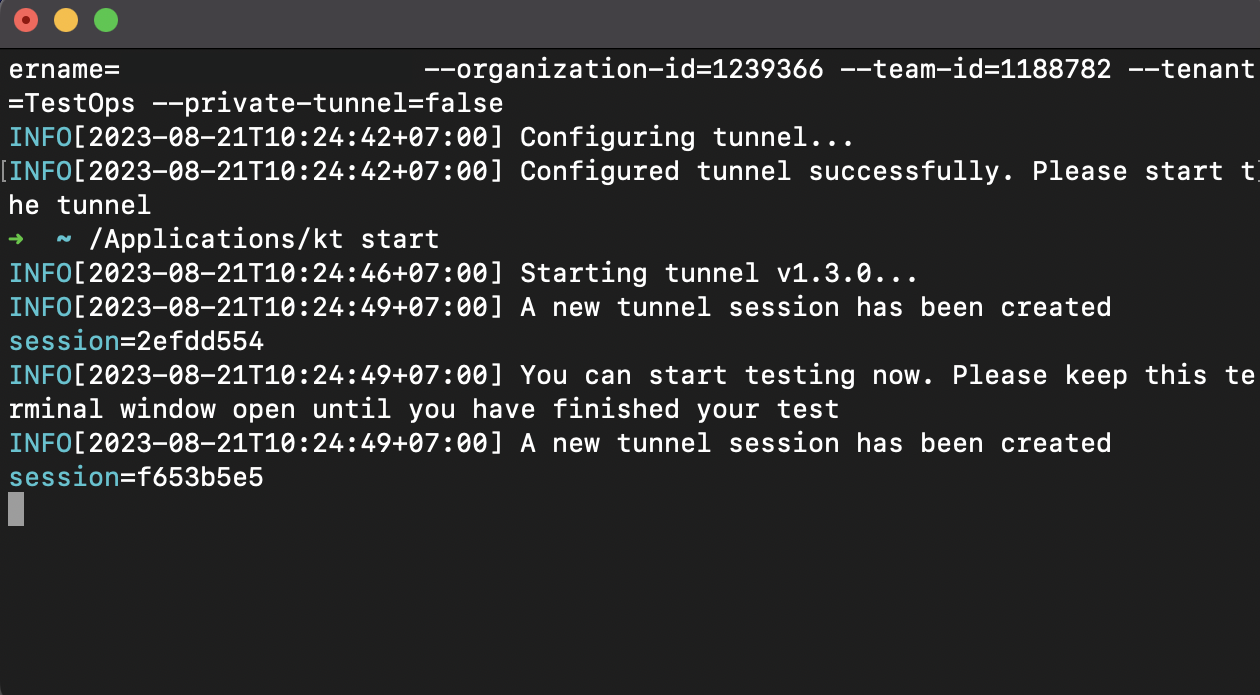Image resolution: width=1260 pixels, height=695 pixels.
Task: Click the red close window button
Action: tap(26, 20)
